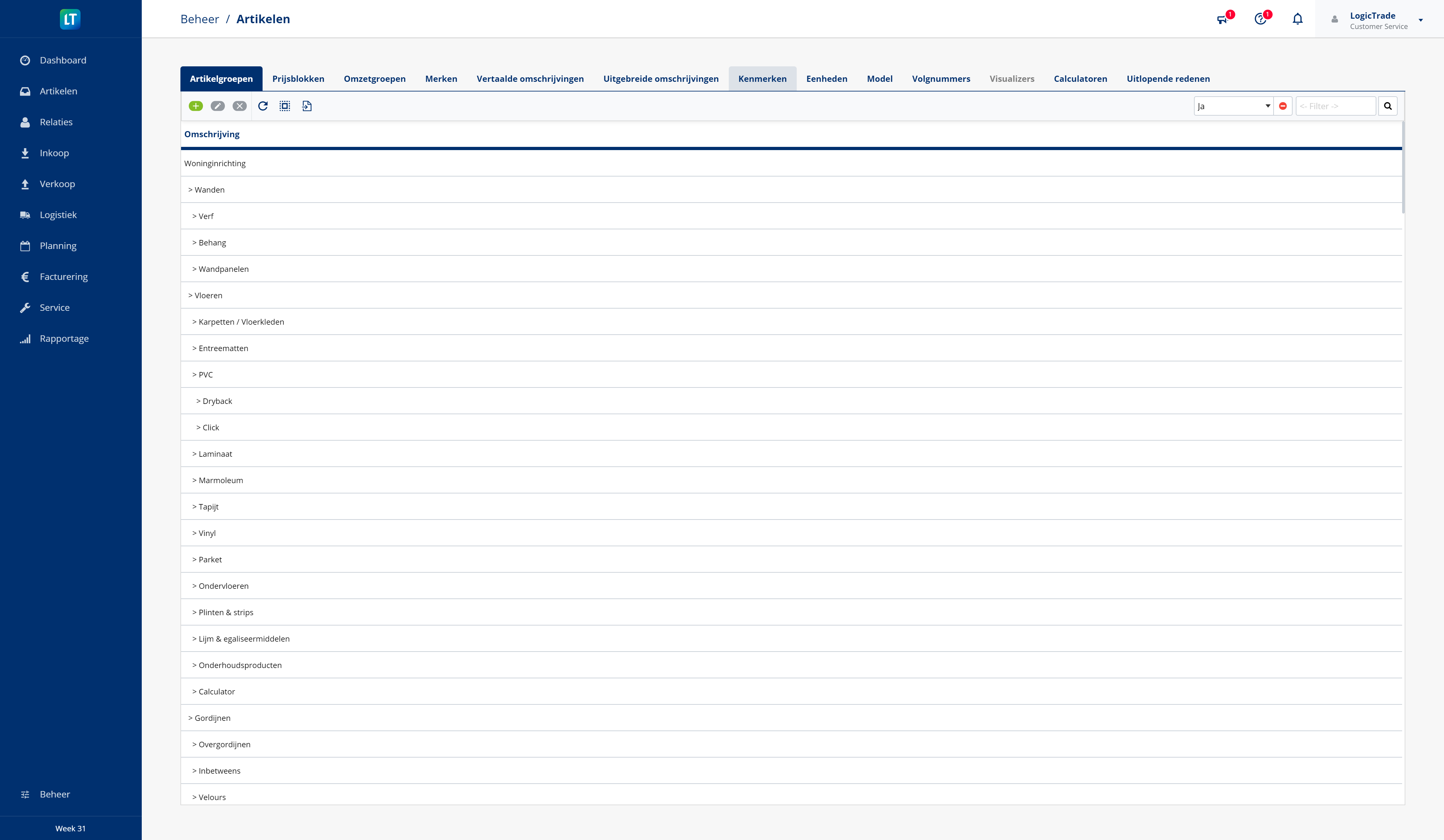Select the Dryback row
Image resolution: width=1444 pixels, height=840 pixels.
pos(791,401)
